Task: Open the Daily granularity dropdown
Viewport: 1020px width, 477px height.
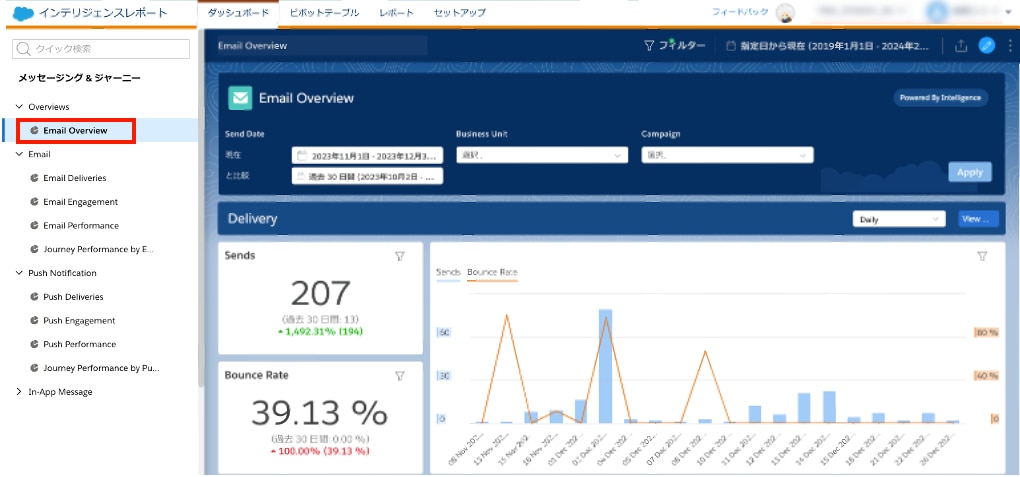Action: click(899, 219)
